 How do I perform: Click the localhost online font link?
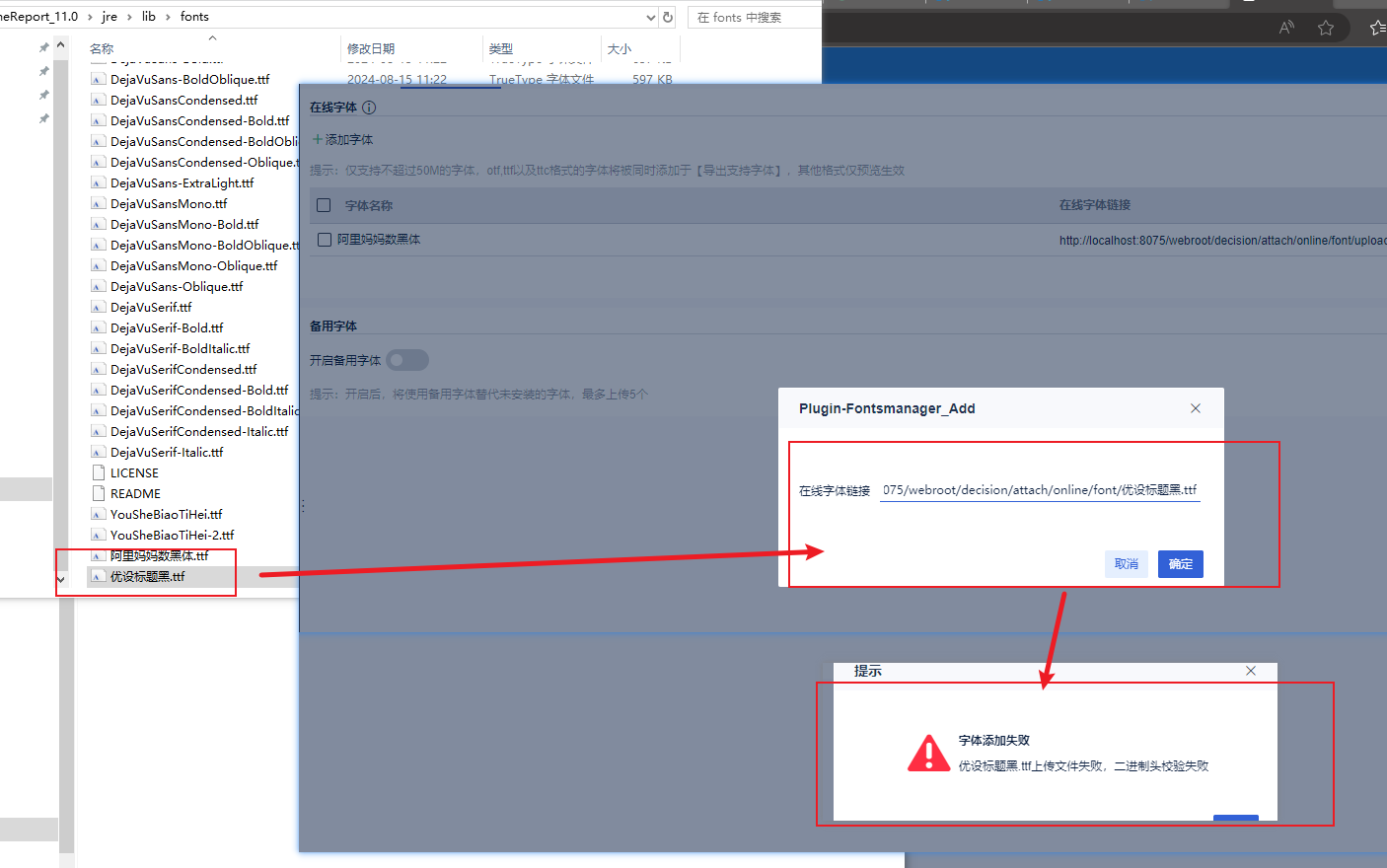1222,240
